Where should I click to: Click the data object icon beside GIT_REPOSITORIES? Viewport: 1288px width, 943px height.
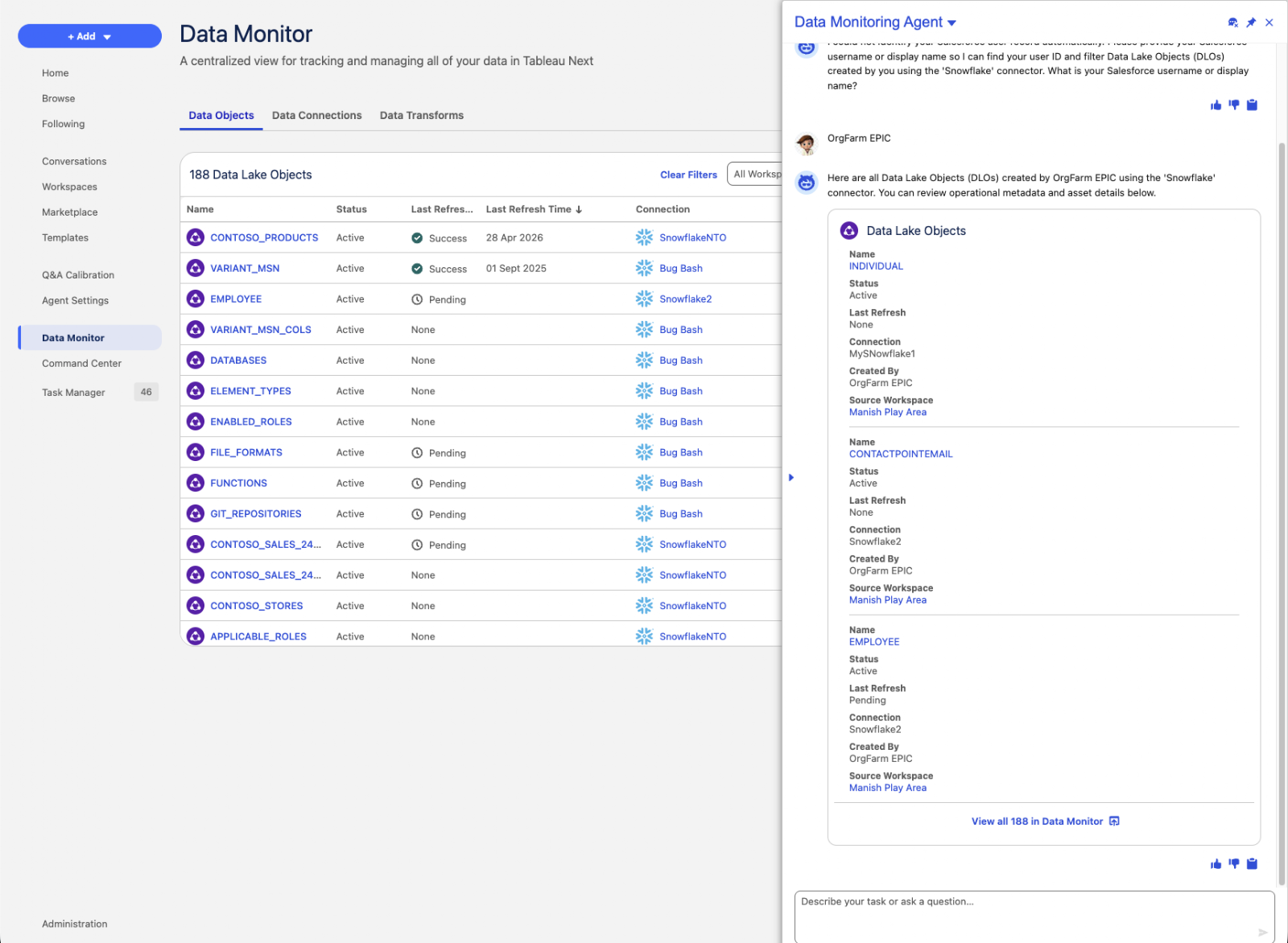coord(196,513)
